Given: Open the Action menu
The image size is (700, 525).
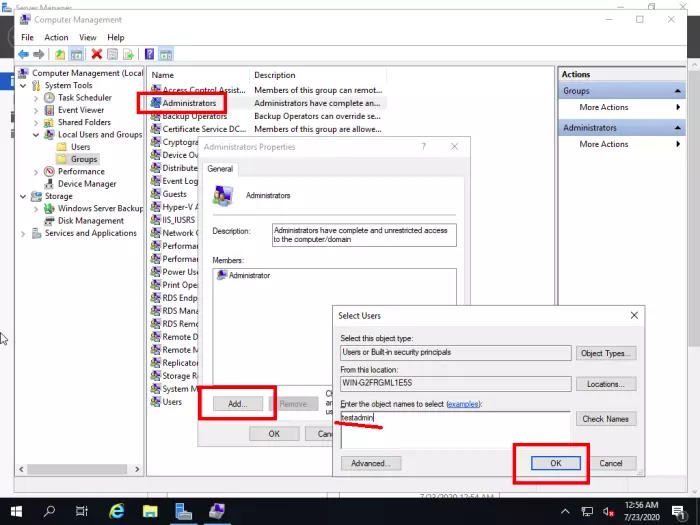Looking at the screenshot, I should [56, 38].
